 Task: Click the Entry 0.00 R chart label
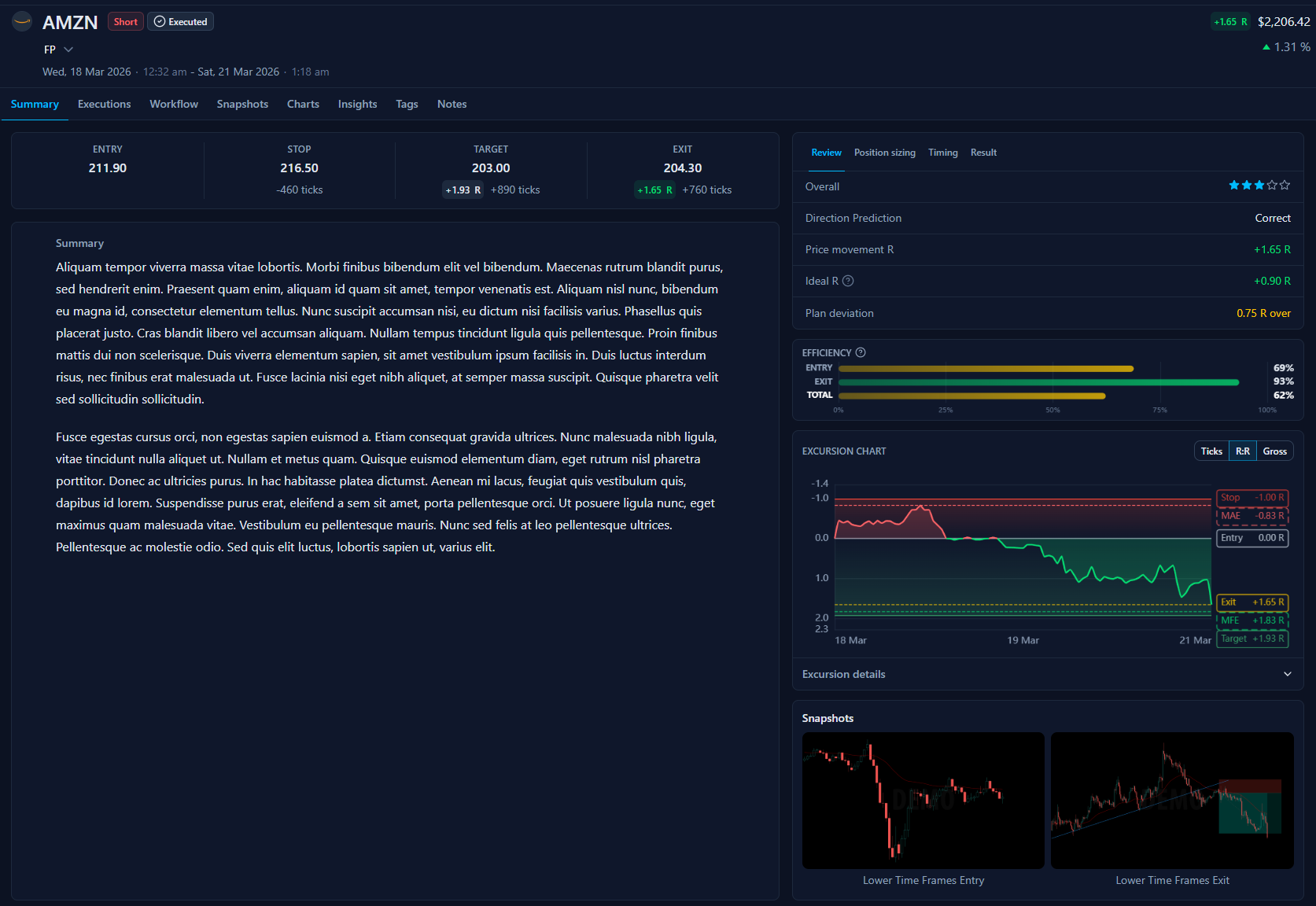click(x=1252, y=538)
